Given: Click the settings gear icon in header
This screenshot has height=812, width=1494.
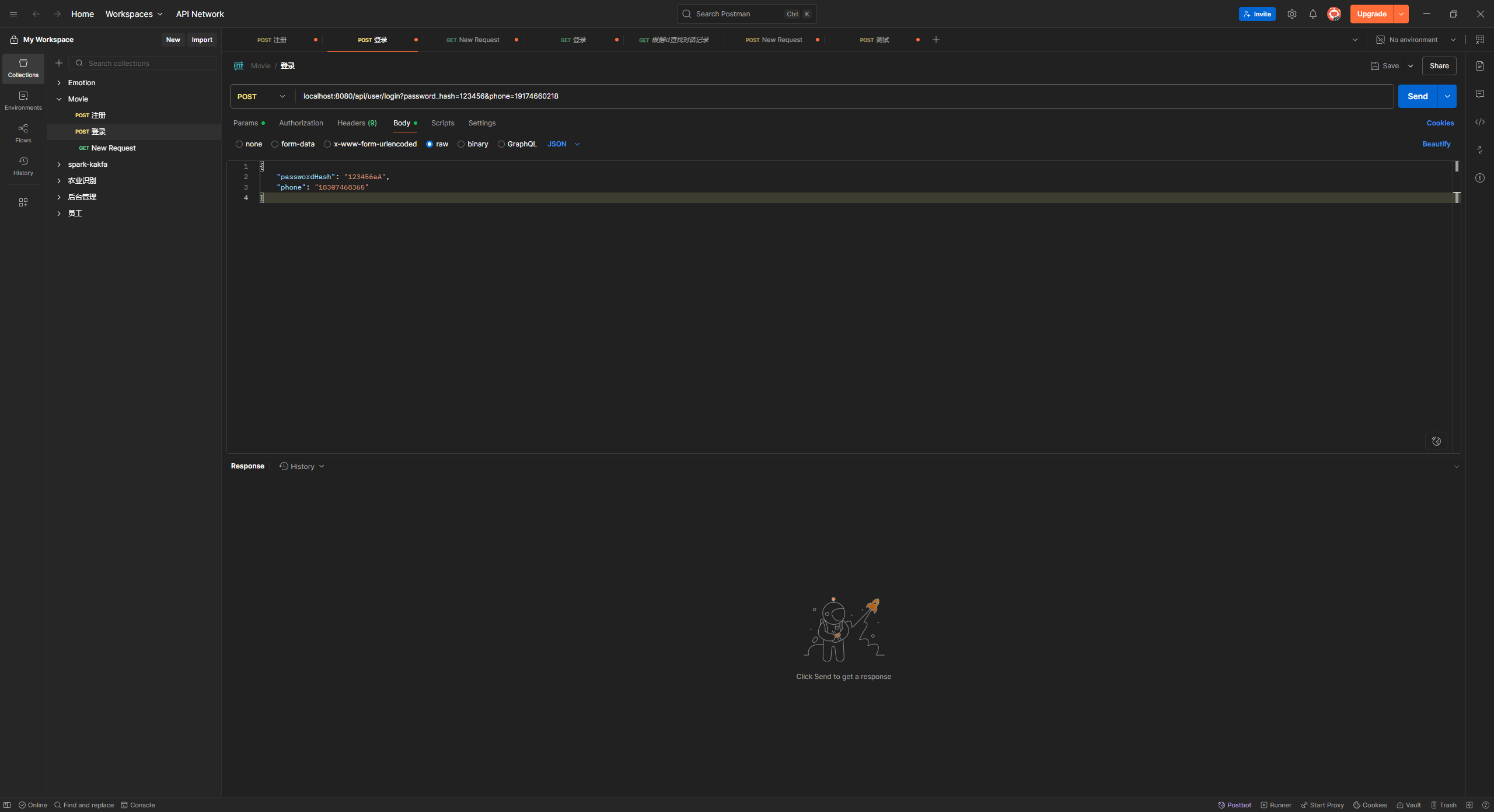Looking at the screenshot, I should (x=1291, y=14).
